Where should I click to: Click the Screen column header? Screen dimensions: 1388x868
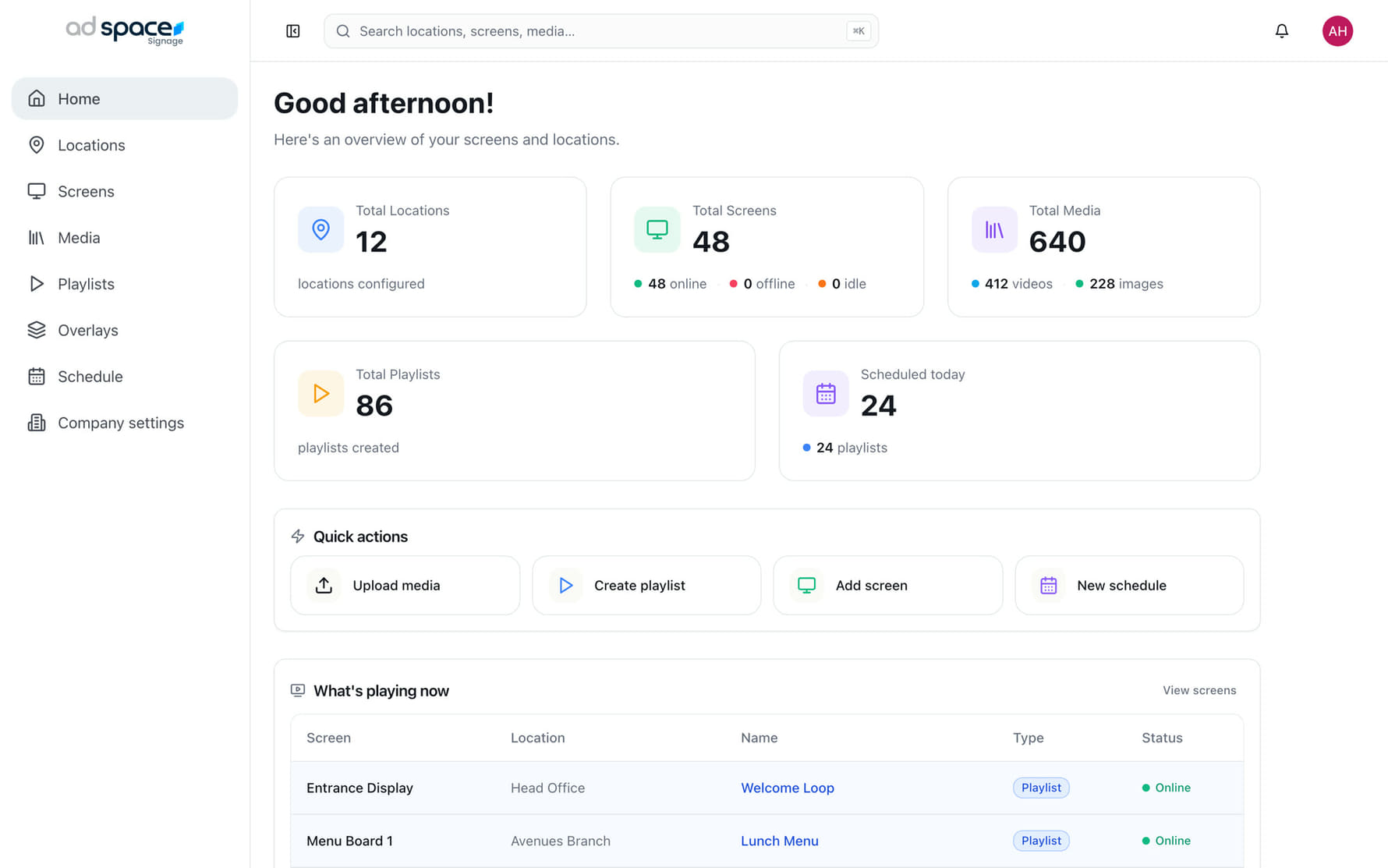pos(328,738)
